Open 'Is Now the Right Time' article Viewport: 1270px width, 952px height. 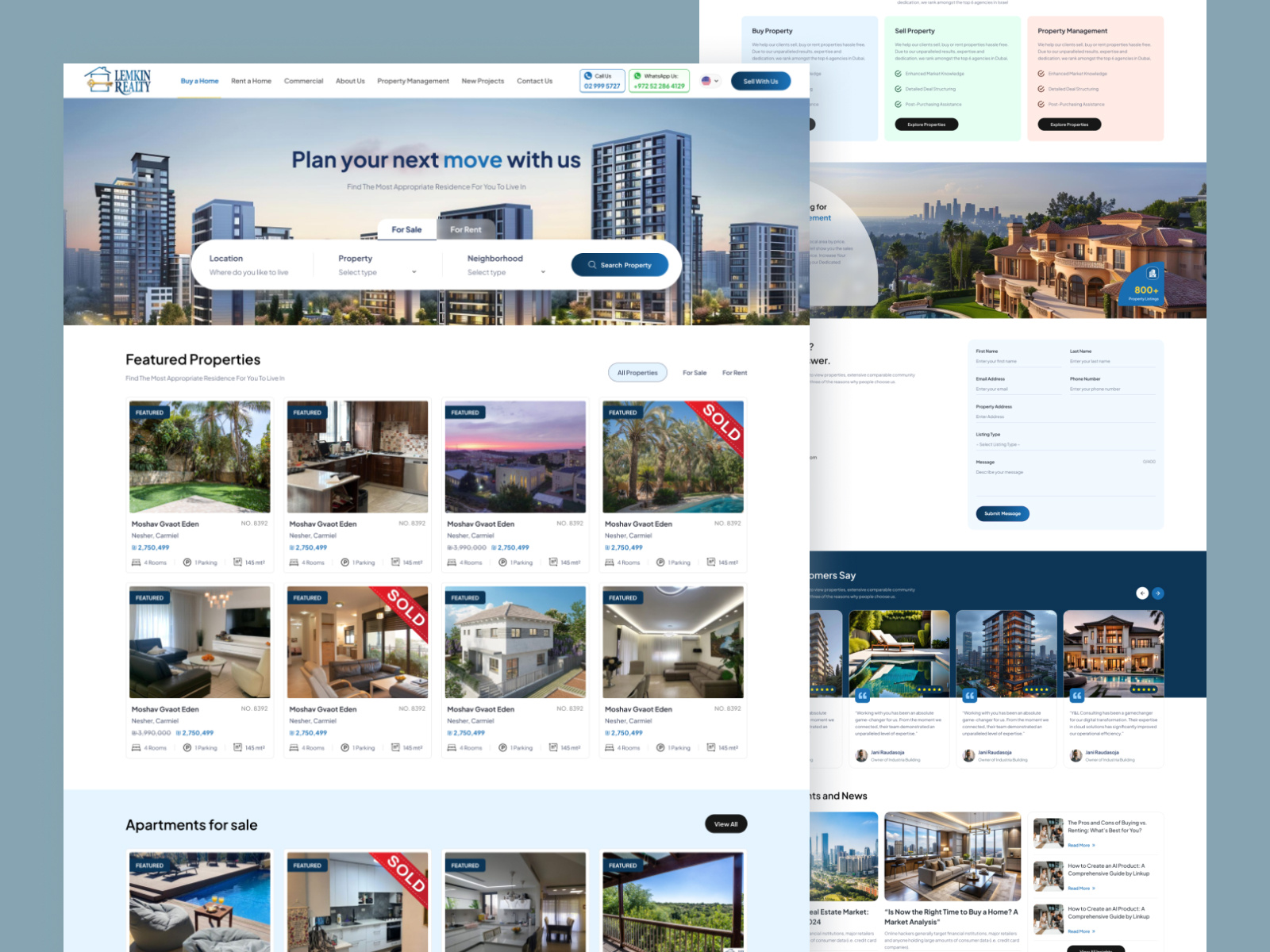(952, 917)
